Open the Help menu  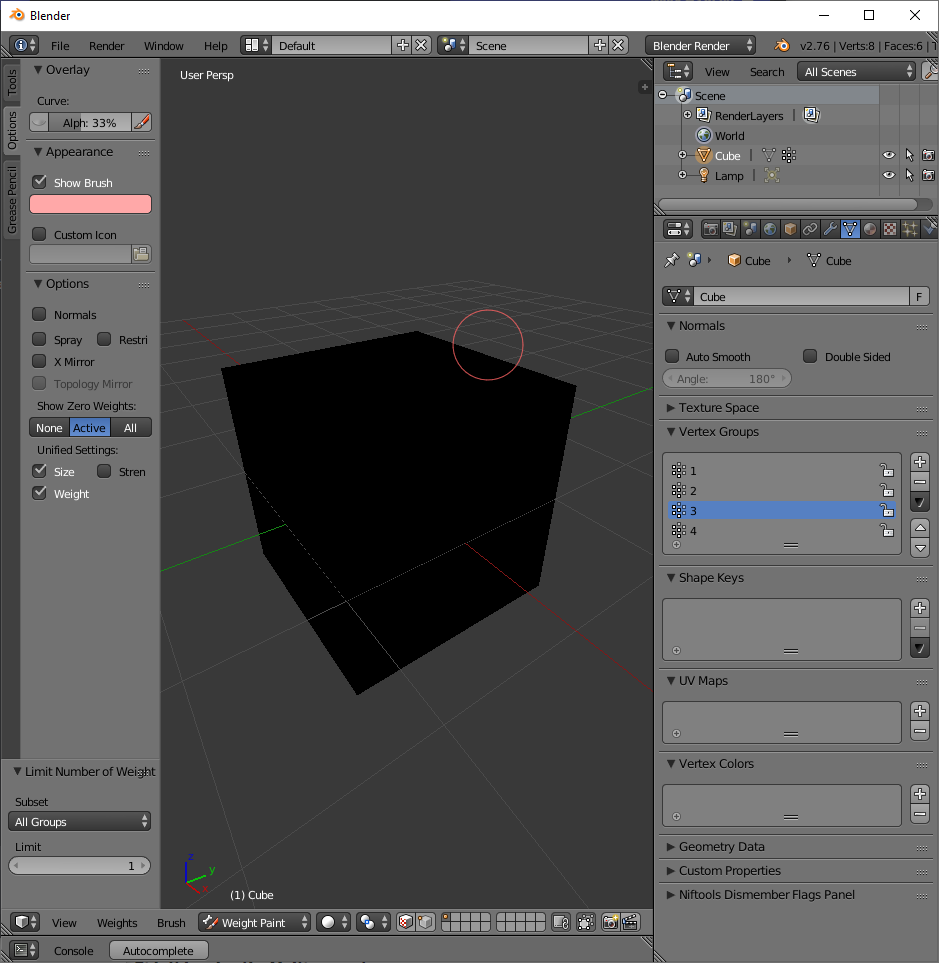click(216, 46)
